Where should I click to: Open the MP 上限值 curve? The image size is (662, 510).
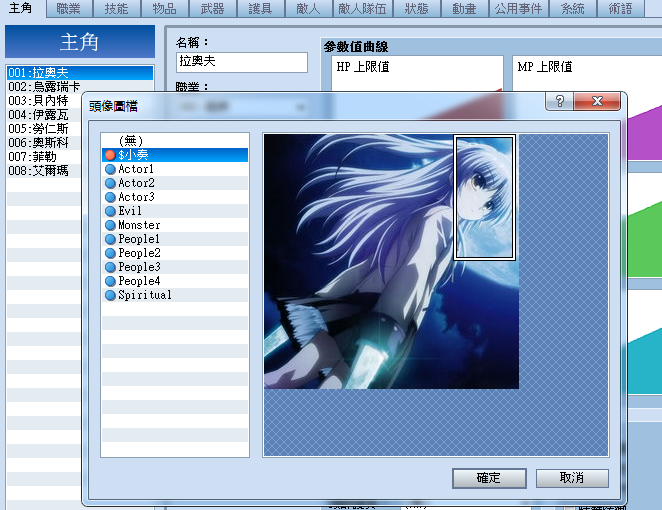[587, 73]
